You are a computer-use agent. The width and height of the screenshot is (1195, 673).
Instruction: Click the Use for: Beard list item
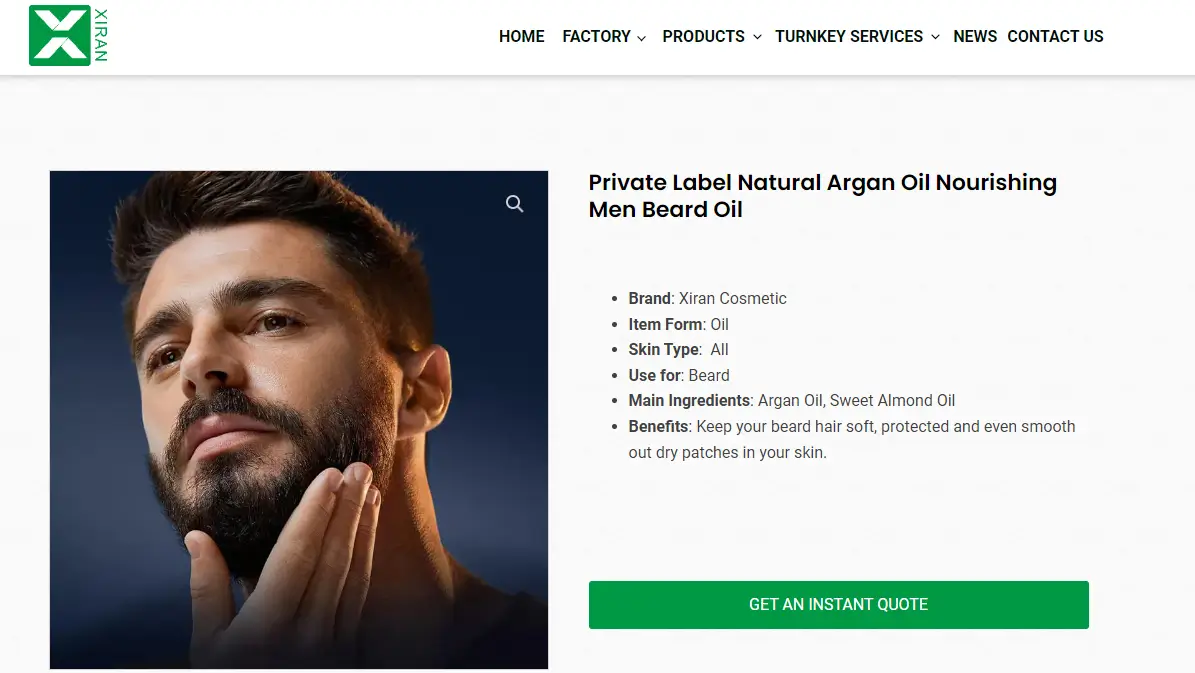pyautogui.click(x=678, y=375)
